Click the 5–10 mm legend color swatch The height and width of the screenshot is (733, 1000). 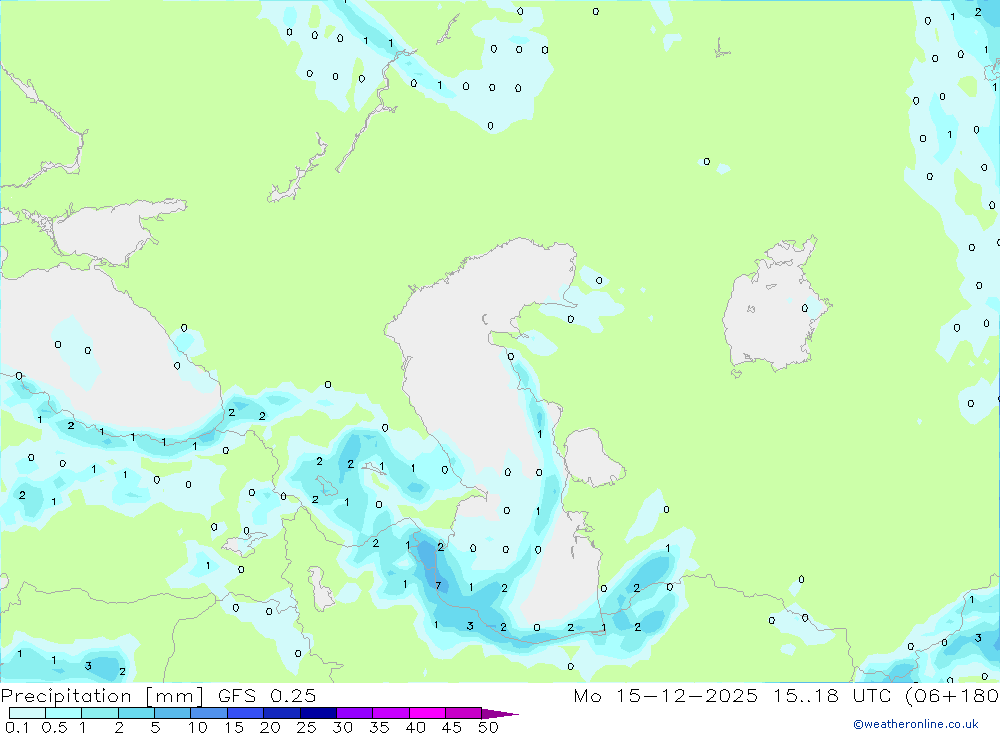[x=173, y=713]
